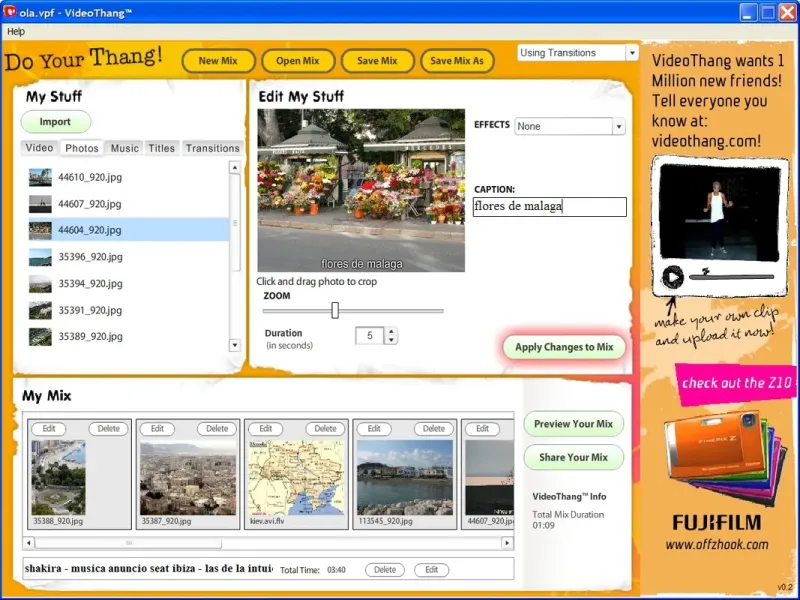Viewport: 800px width, 600px height.
Task: Open the Effects dropdown set to None
Action: (x=619, y=126)
